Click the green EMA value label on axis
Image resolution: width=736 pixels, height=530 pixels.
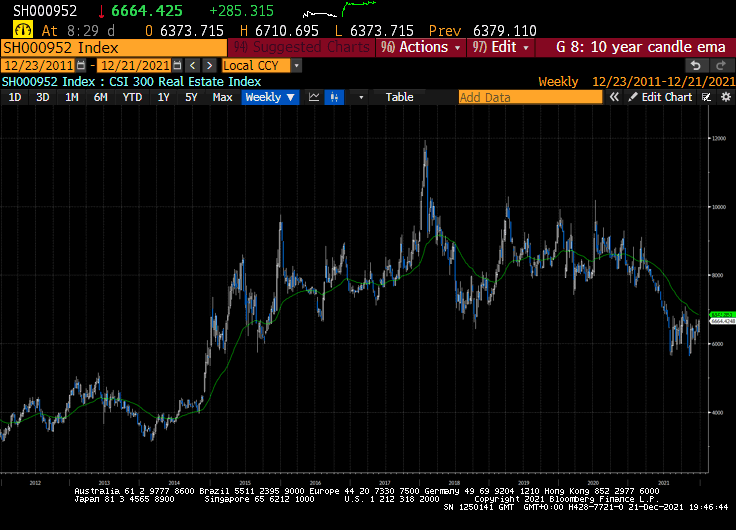tap(723, 315)
